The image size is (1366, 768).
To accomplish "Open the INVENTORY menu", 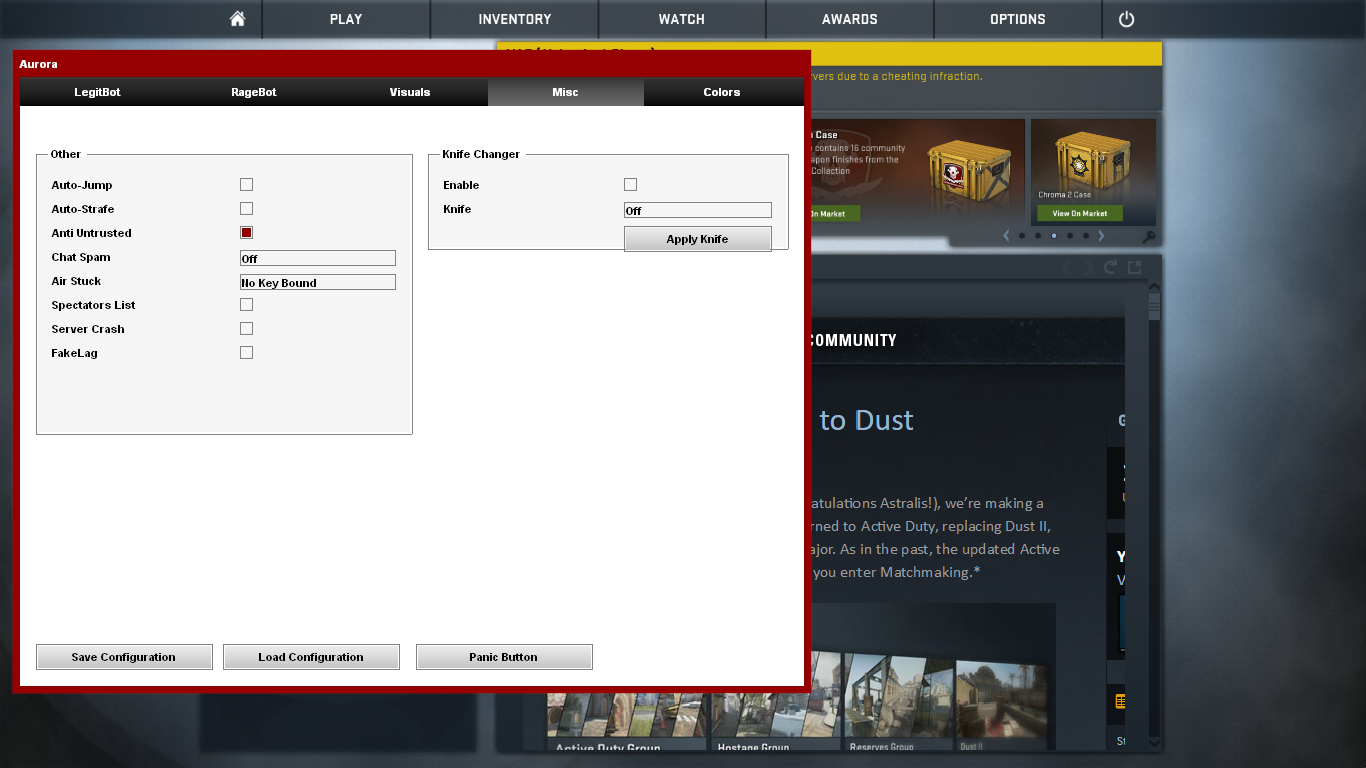I will [515, 19].
